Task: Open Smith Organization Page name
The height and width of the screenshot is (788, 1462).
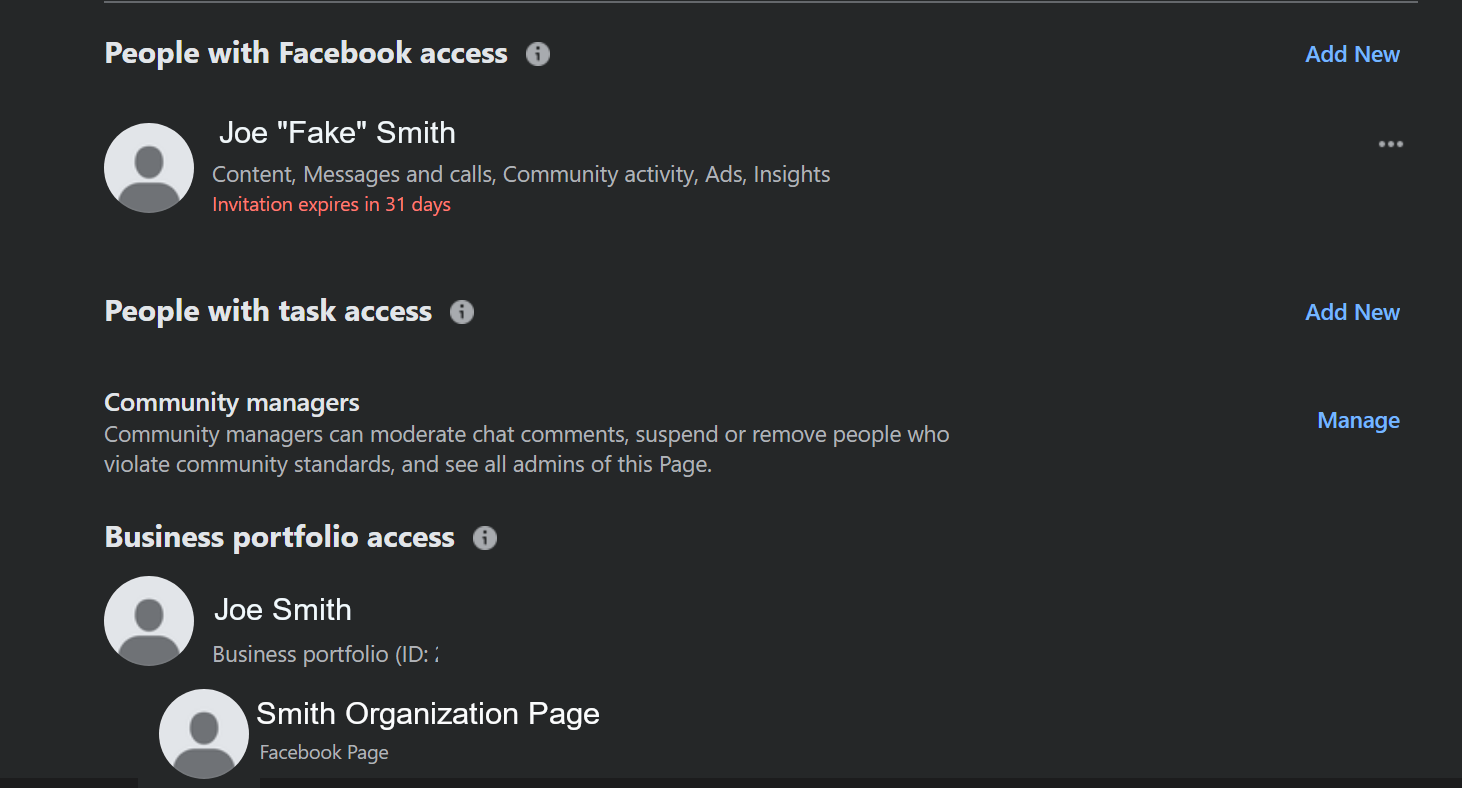Action: coord(428,714)
